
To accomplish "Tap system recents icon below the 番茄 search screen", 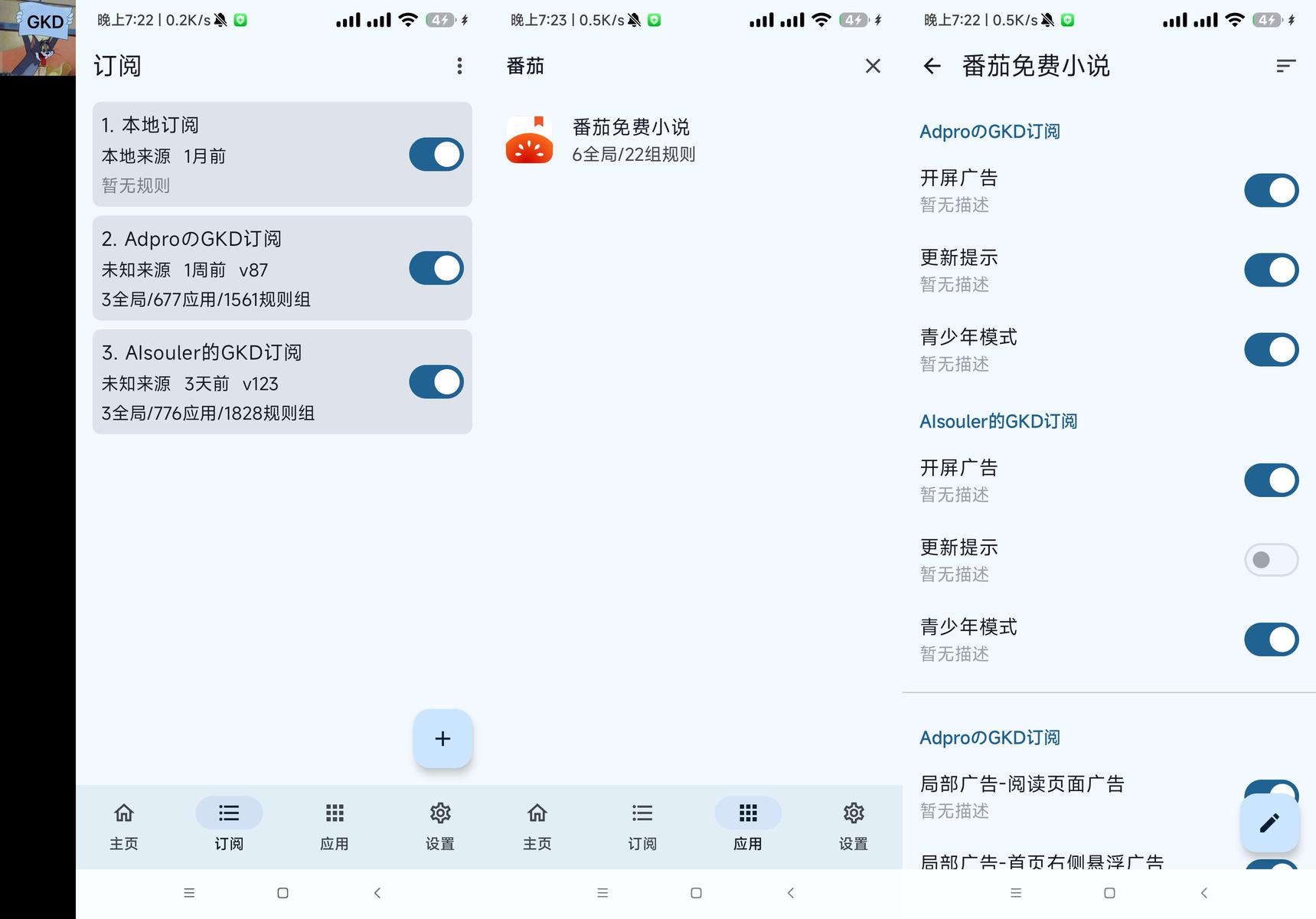I will [x=602, y=893].
